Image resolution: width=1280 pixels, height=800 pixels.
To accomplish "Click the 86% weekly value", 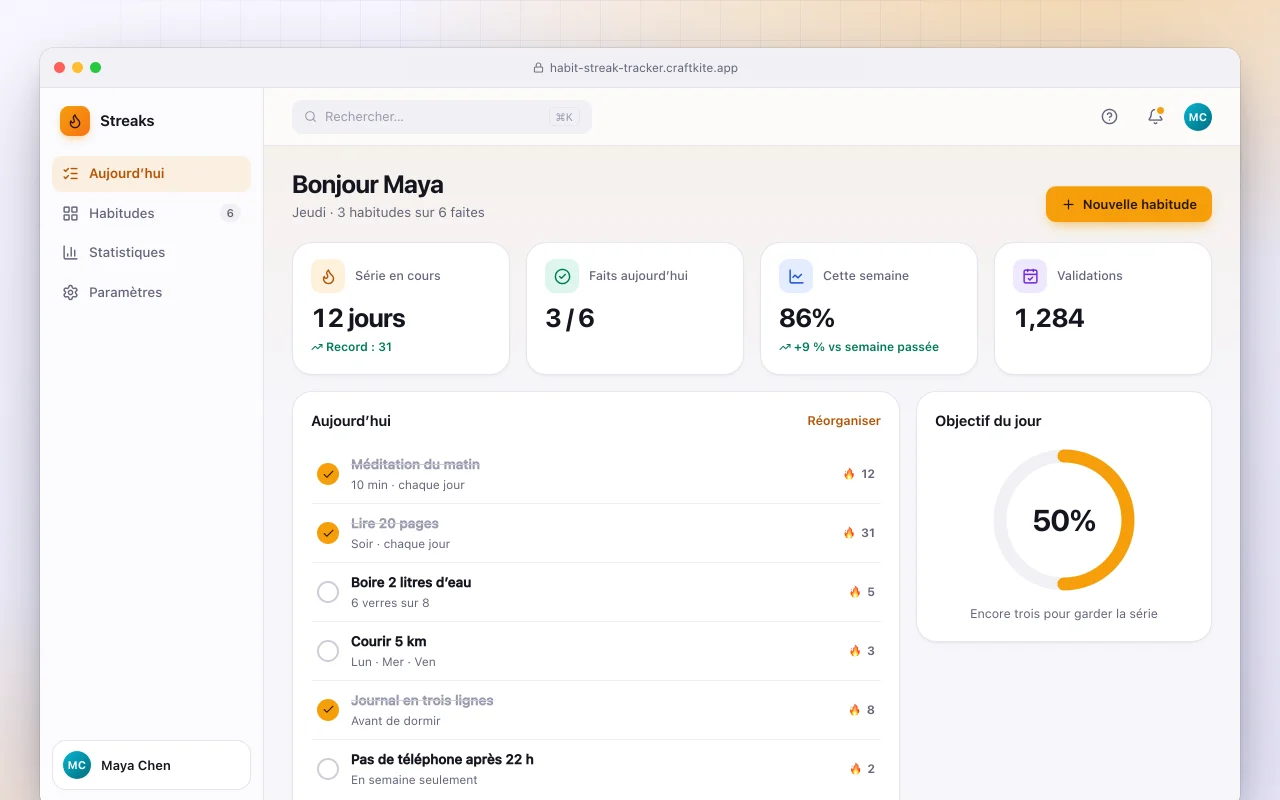I will click(807, 318).
